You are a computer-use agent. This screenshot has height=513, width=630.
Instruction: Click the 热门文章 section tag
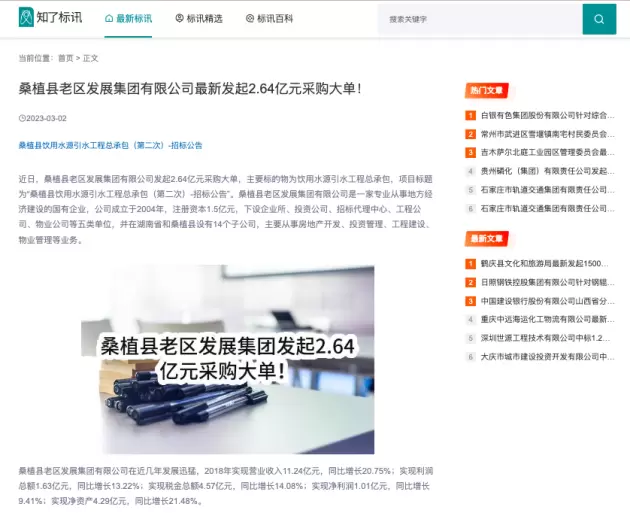[487, 90]
